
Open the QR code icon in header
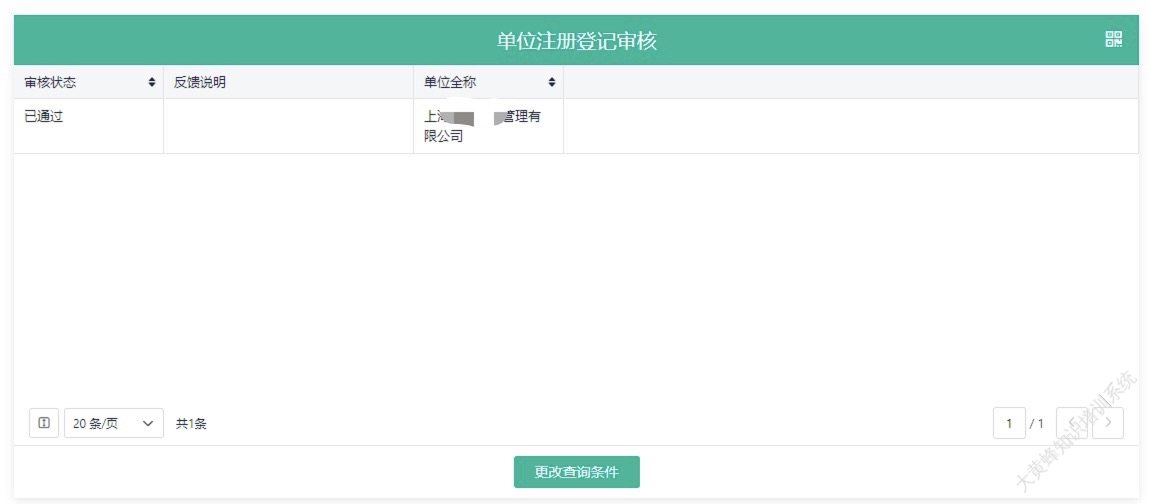click(x=1113, y=39)
